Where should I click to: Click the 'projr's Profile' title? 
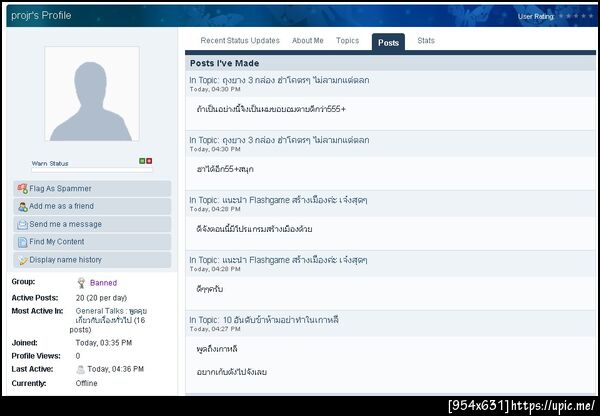click(x=41, y=16)
